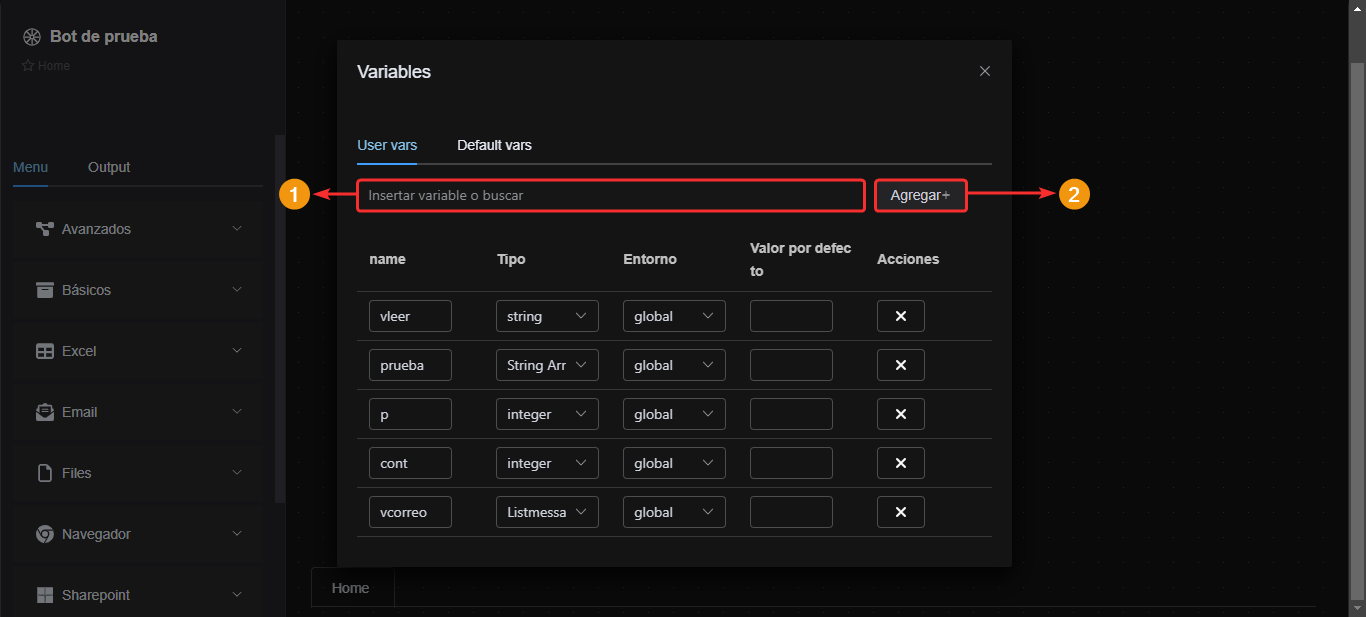Change the environment of variable p
Screen dimensions: 1366x617
click(x=674, y=414)
